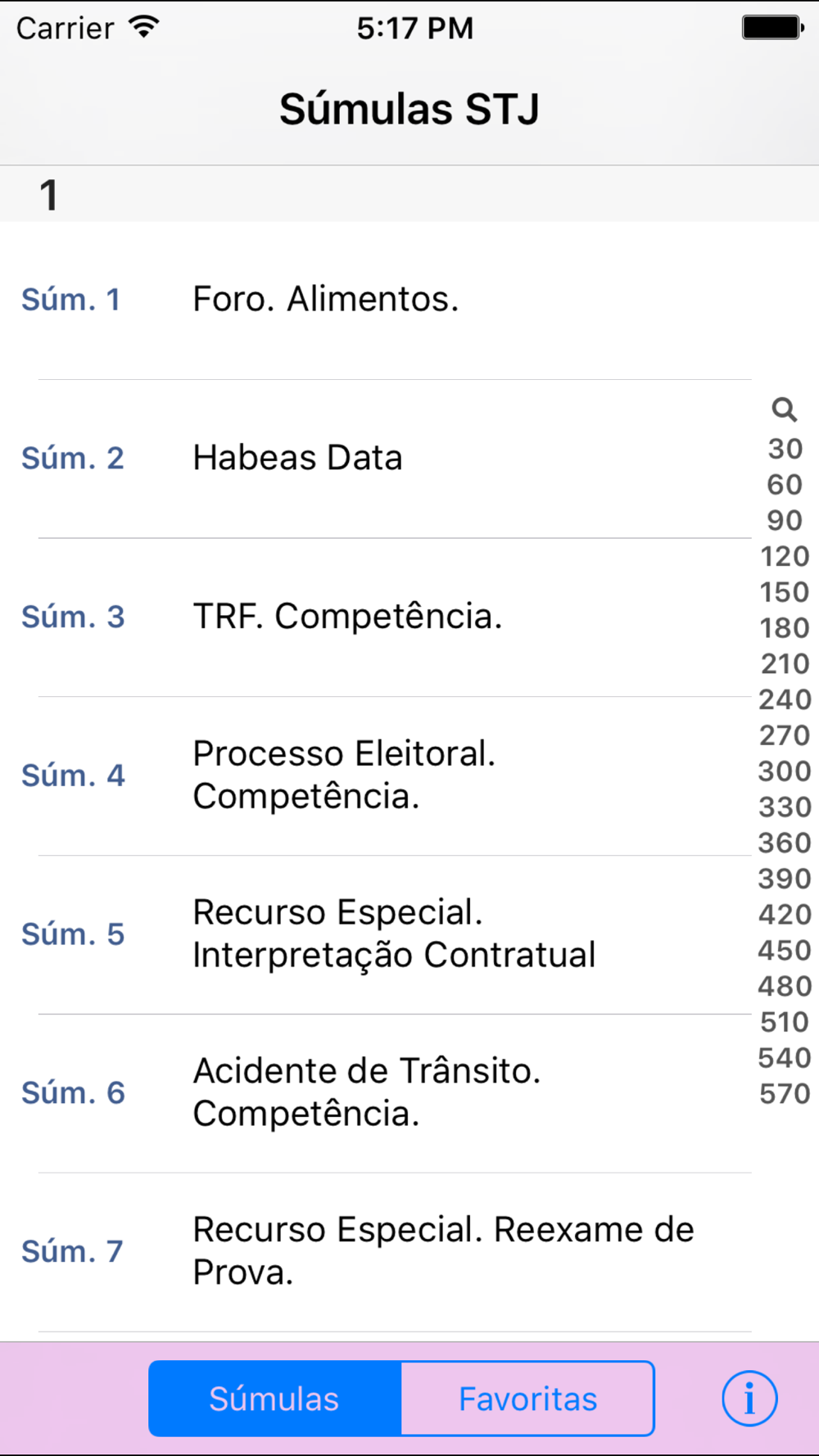
Task: Jump to index number 120
Action: 785,557
